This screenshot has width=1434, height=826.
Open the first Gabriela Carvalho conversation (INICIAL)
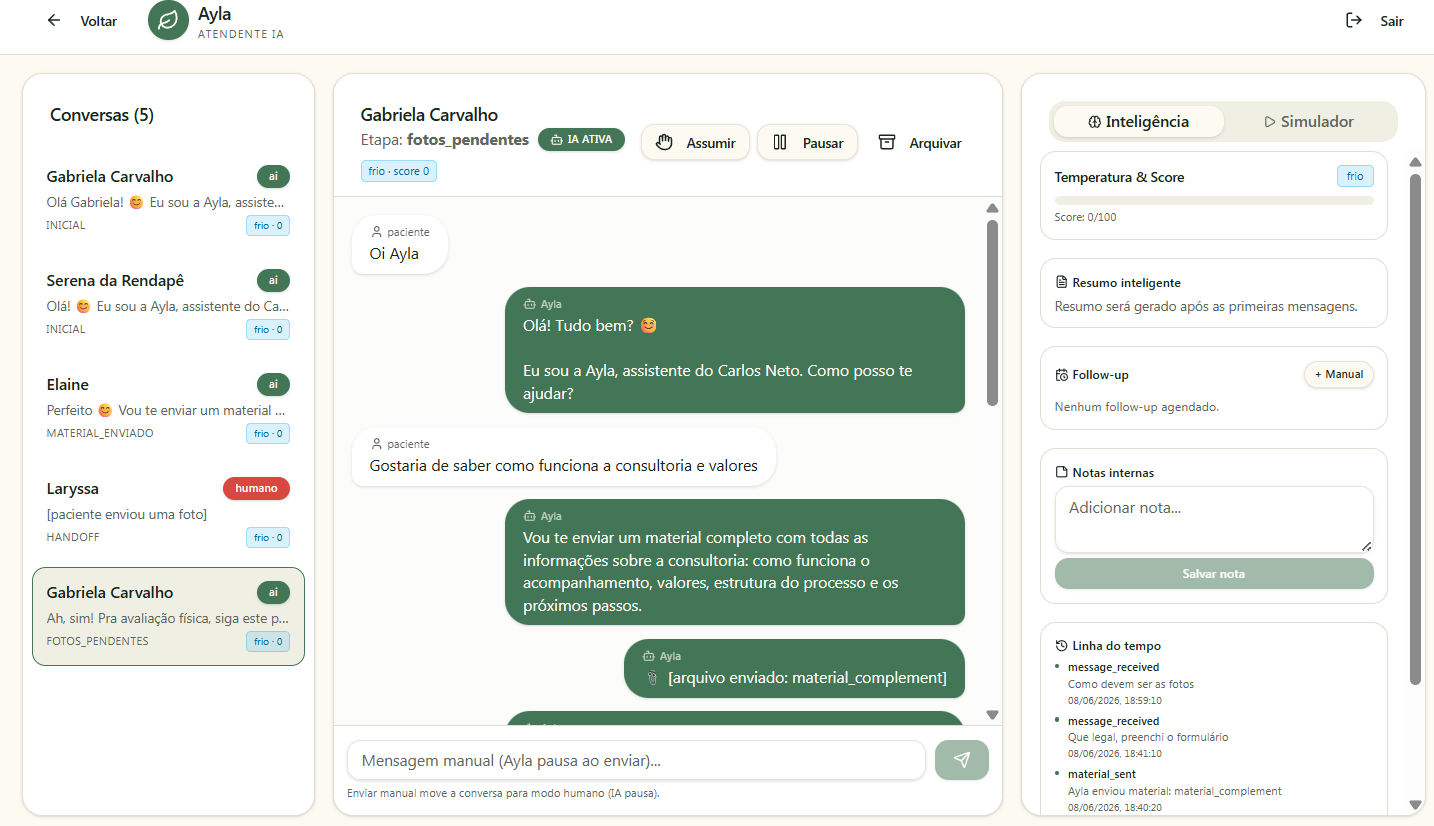[x=168, y=200]
